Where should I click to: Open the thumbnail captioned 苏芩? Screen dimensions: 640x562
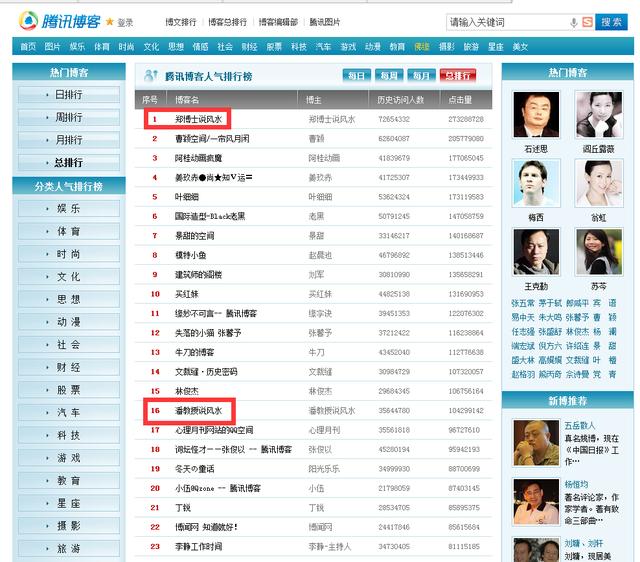coord(599,251)
